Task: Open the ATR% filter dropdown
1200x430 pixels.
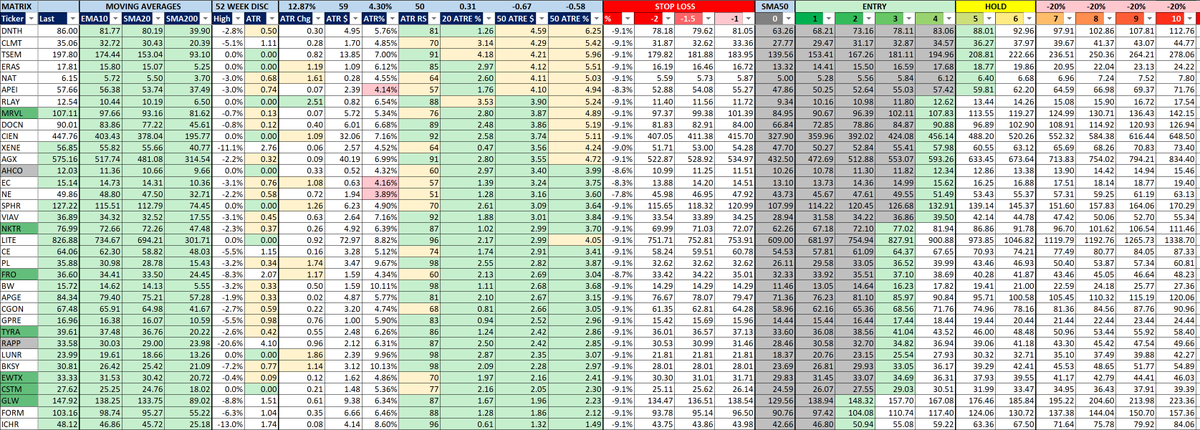Action: 392,19
